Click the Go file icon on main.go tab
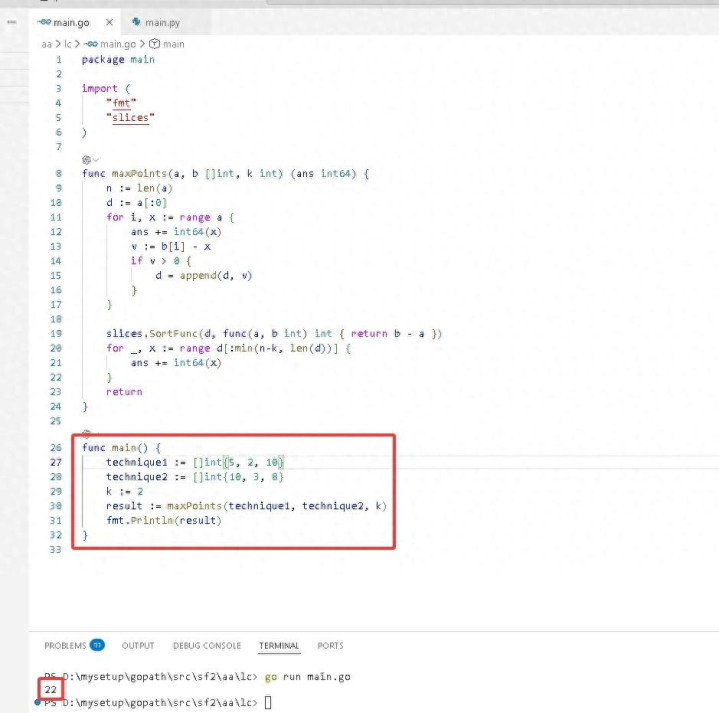The image size is (719, 713). coord(44,22)
